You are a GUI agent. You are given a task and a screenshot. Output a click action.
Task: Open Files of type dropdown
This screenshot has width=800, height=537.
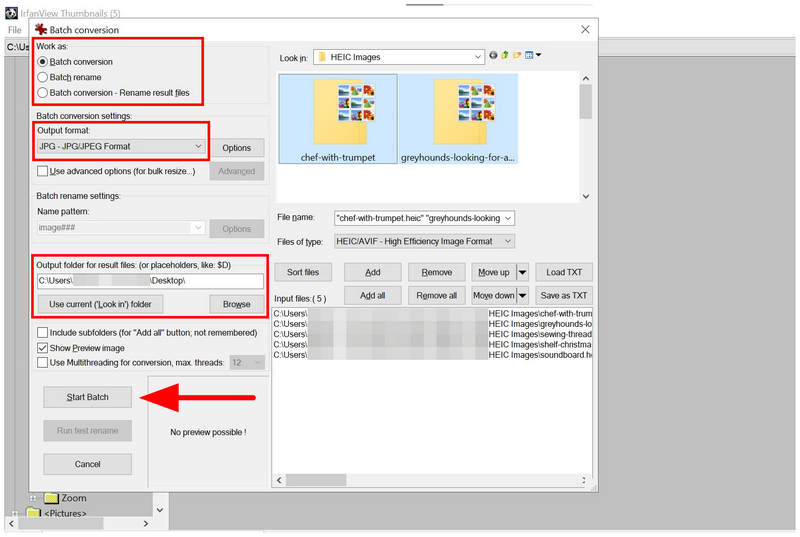point(424,241)
